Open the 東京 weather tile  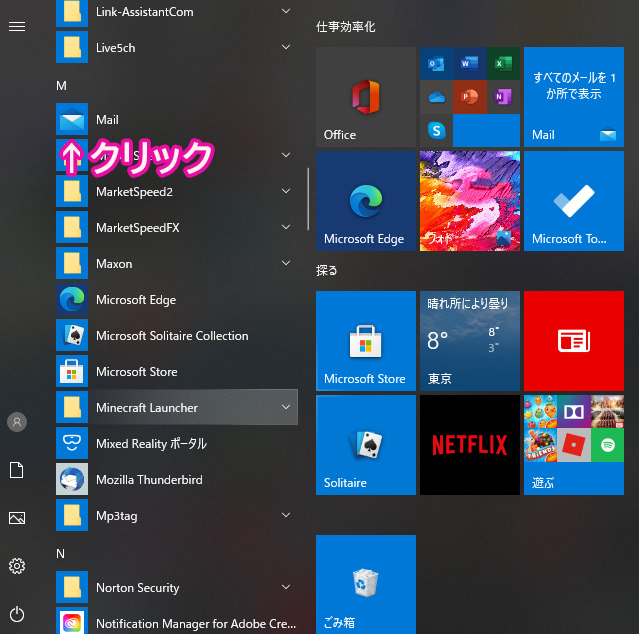pos(470,341)
